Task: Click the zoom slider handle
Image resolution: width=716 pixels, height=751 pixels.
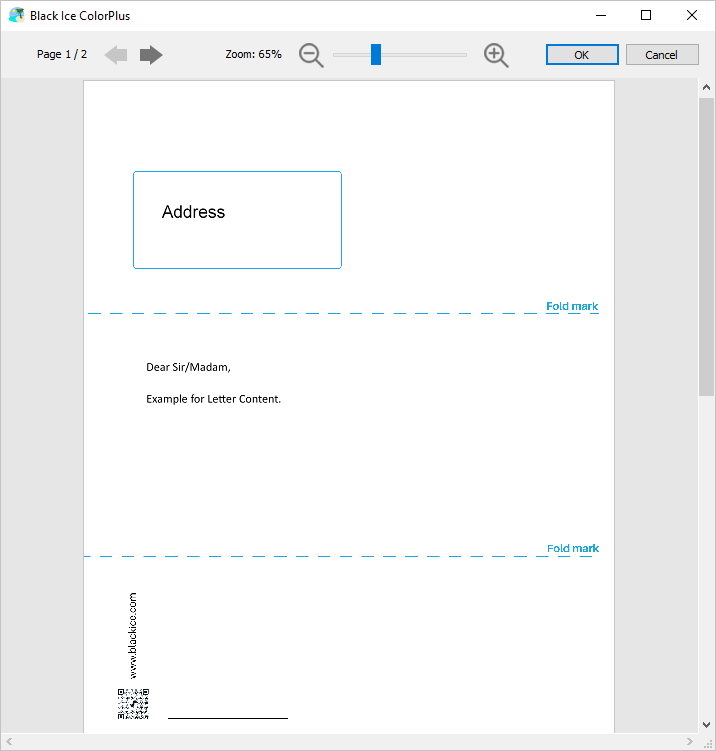Action: coord(376,55)
